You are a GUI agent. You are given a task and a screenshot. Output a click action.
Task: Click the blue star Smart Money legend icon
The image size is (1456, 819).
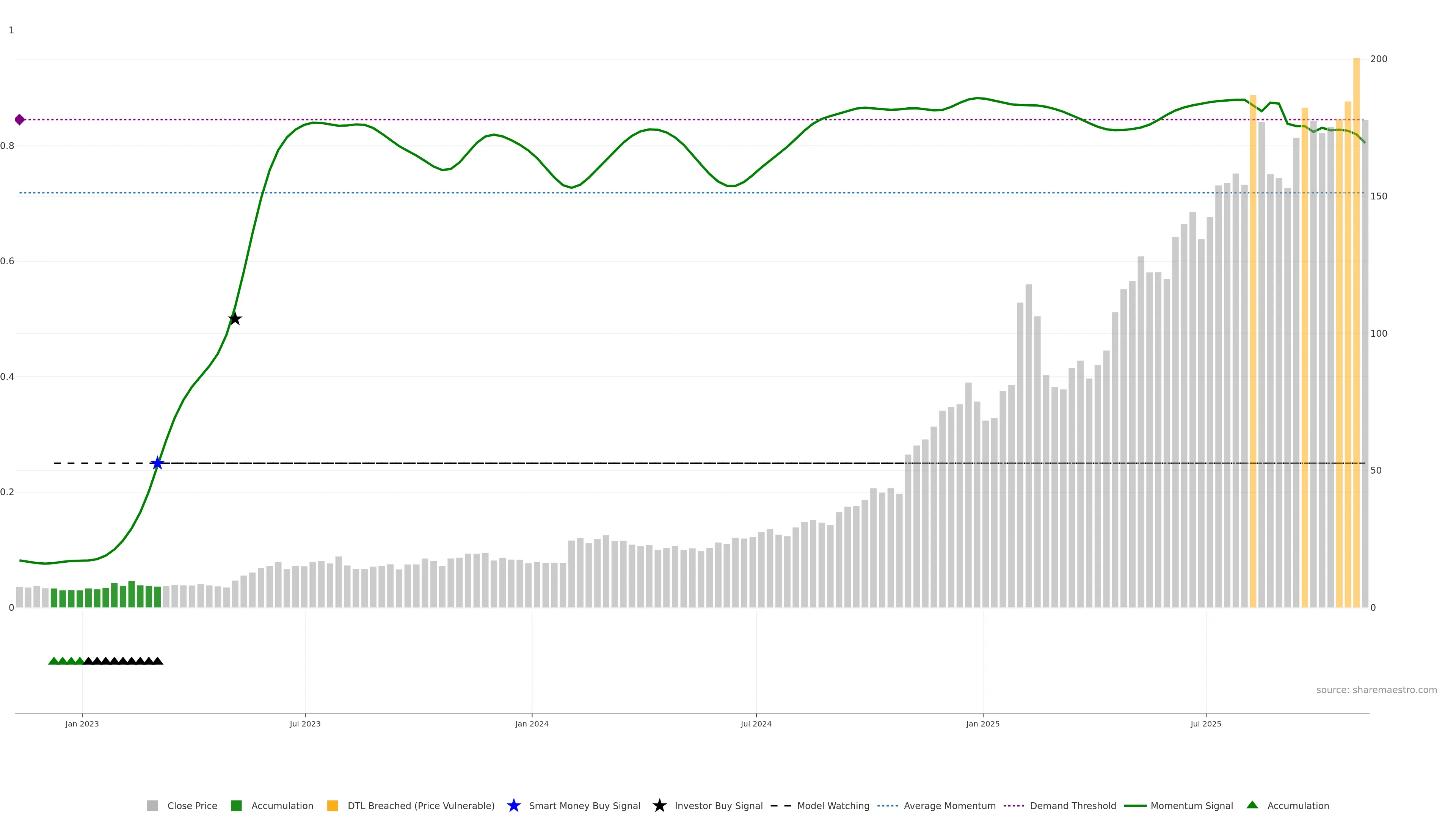tap(514, 806)
